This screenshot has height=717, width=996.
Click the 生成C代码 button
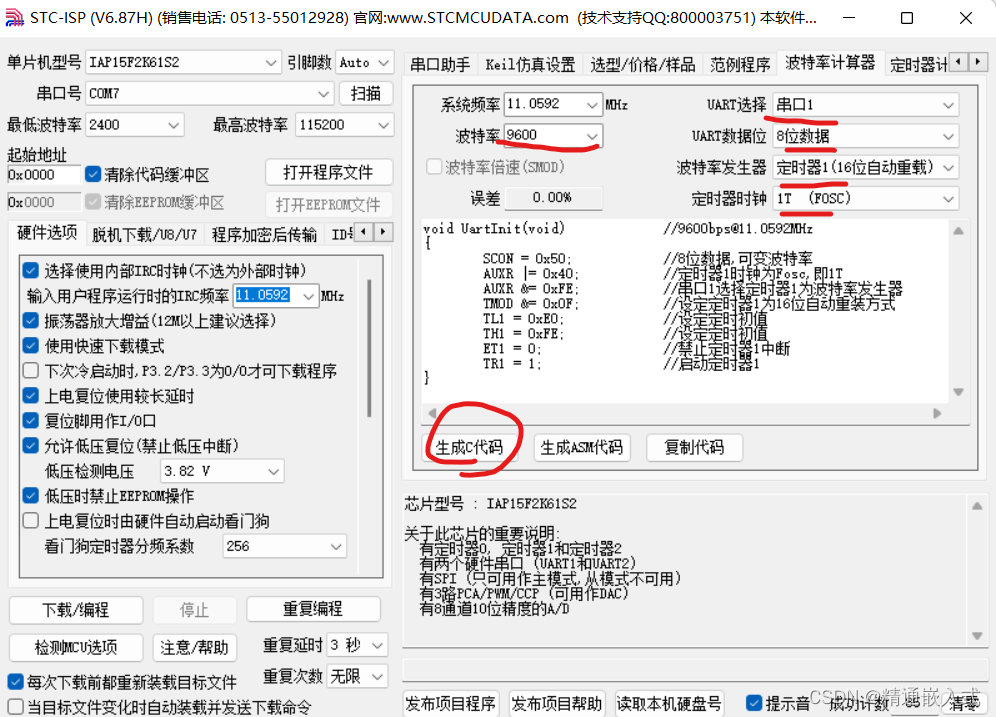click(472, 447)
